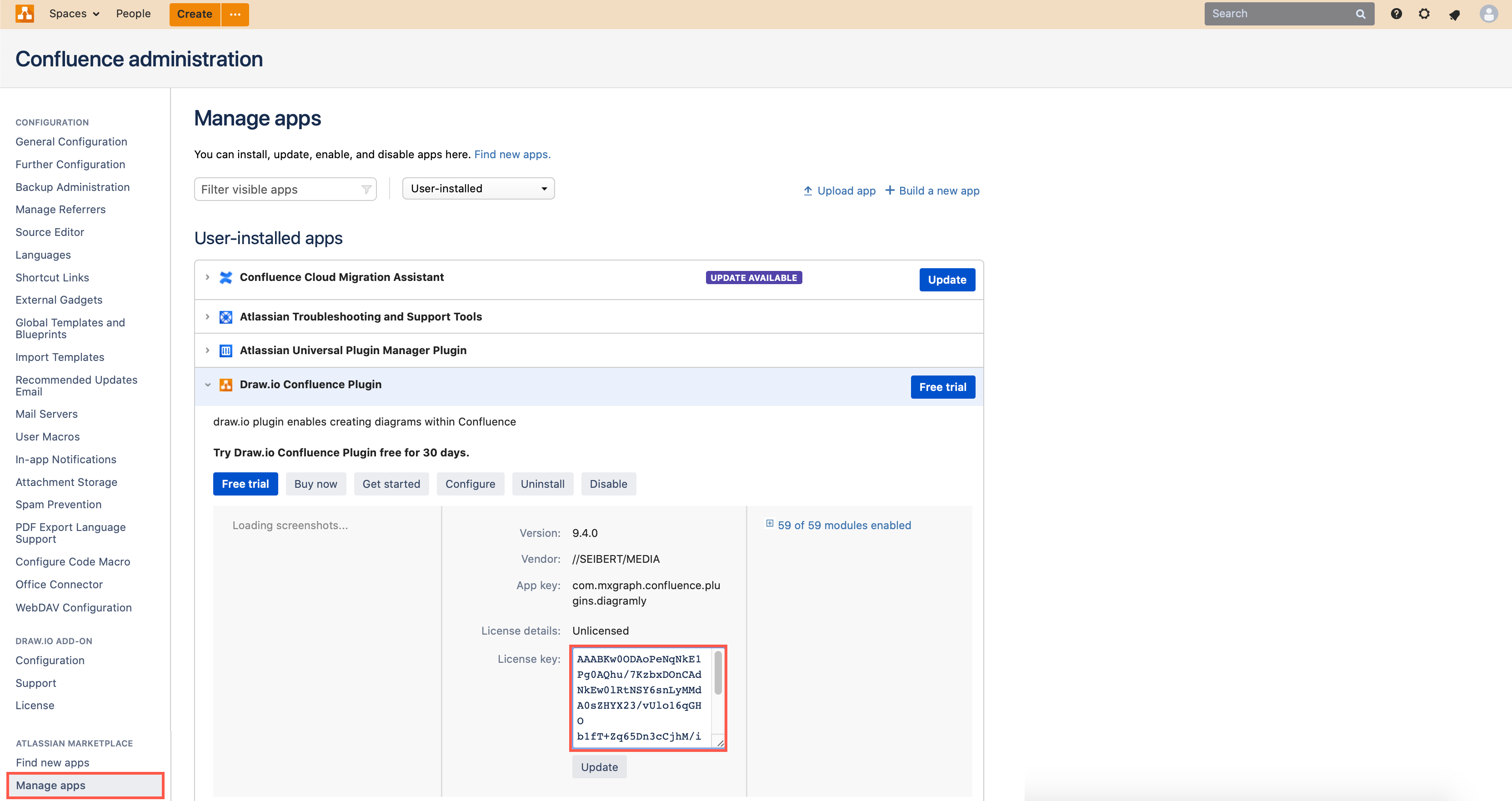Screen dimensions: 1512x801
Task: Click Update for Confluence Cloud Migration Assistant
Action: [947, 279]
